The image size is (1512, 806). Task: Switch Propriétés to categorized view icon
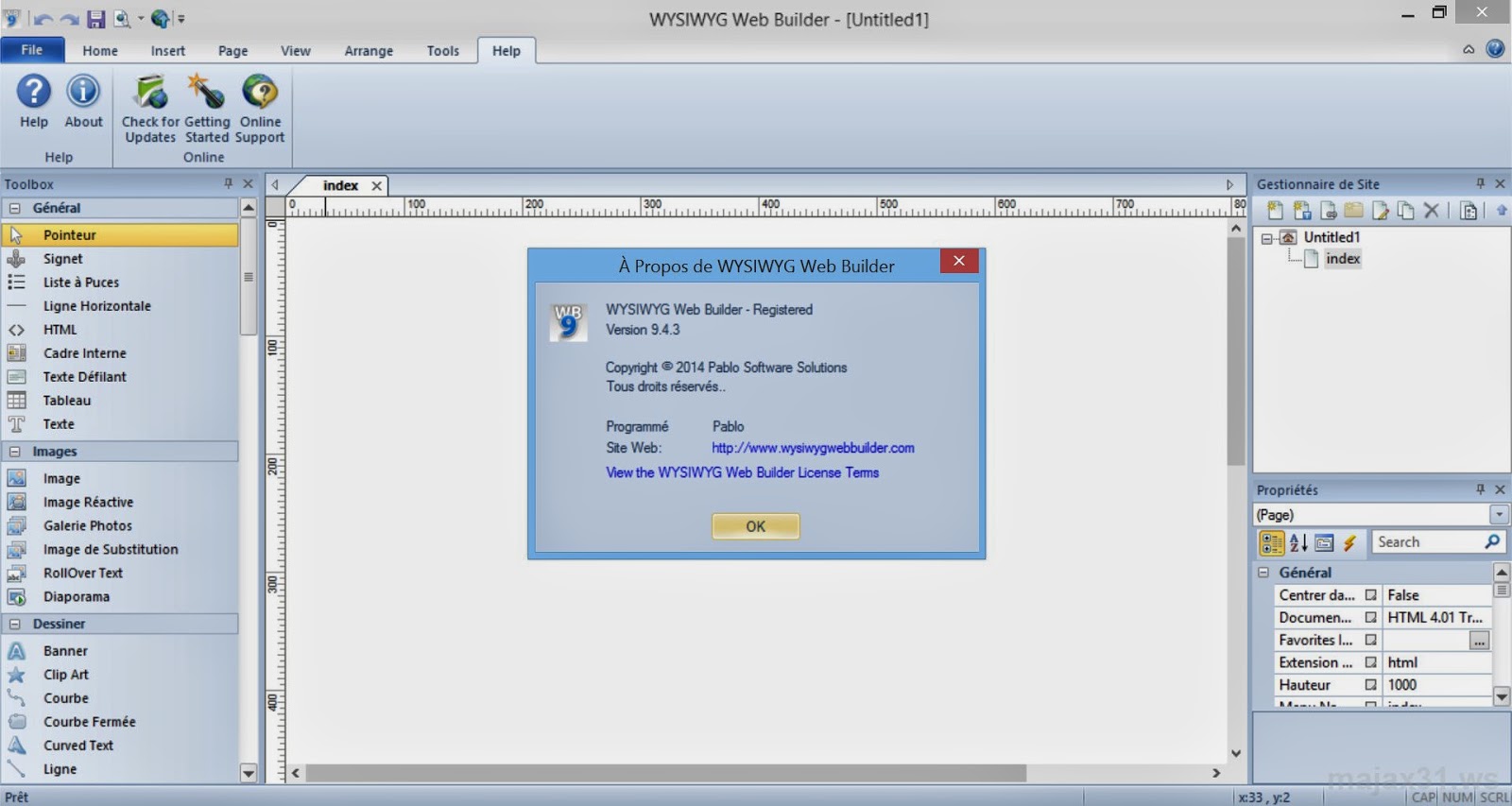(x=1272, y=542)
